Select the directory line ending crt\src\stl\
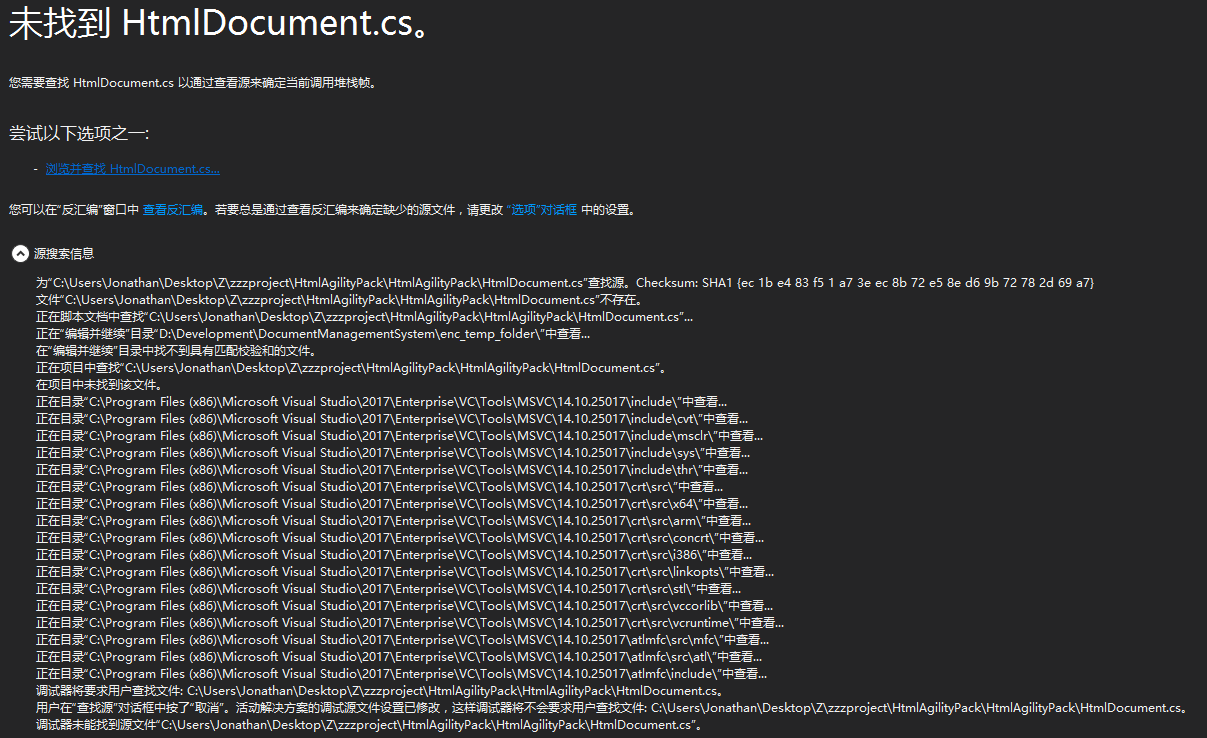Viewport: 1207px width, 738px height. click(389, 589)
